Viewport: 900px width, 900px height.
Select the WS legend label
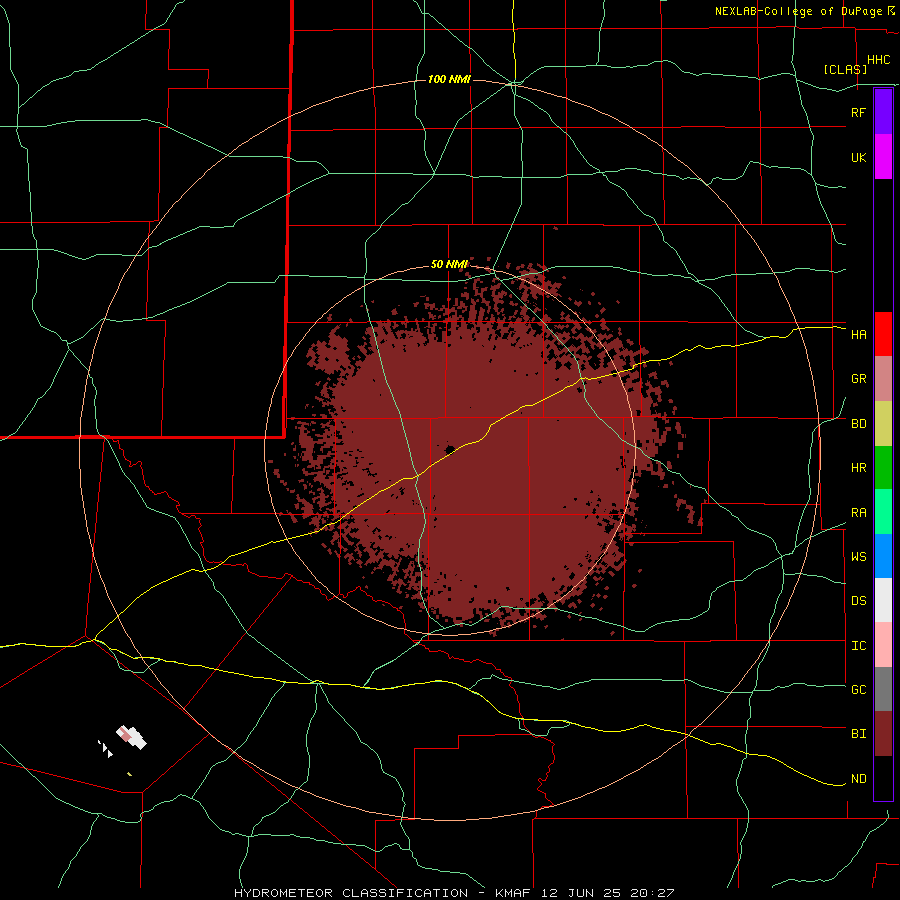click(858, 556)
